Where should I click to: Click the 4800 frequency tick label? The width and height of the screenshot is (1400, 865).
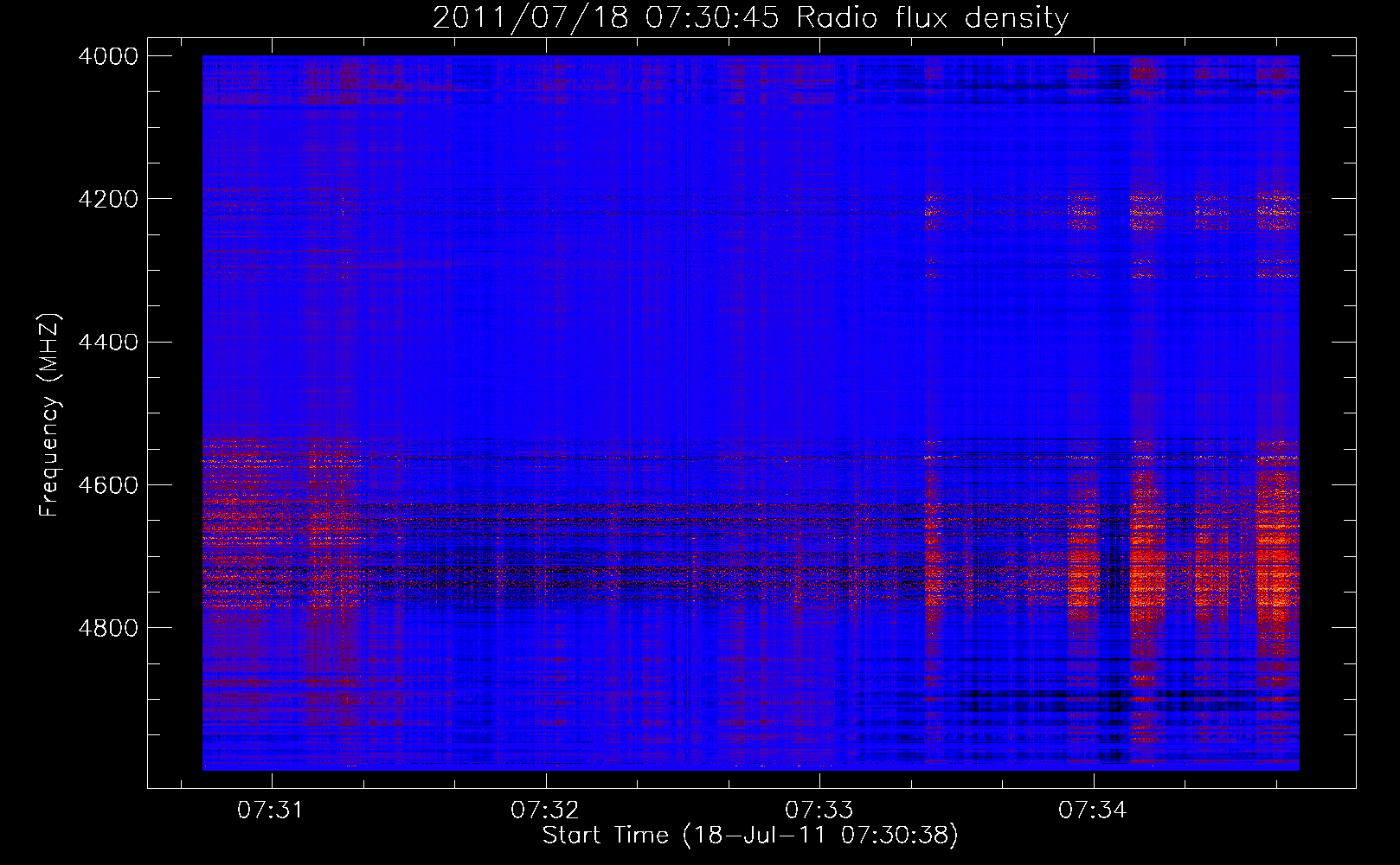tap(108, 628)
